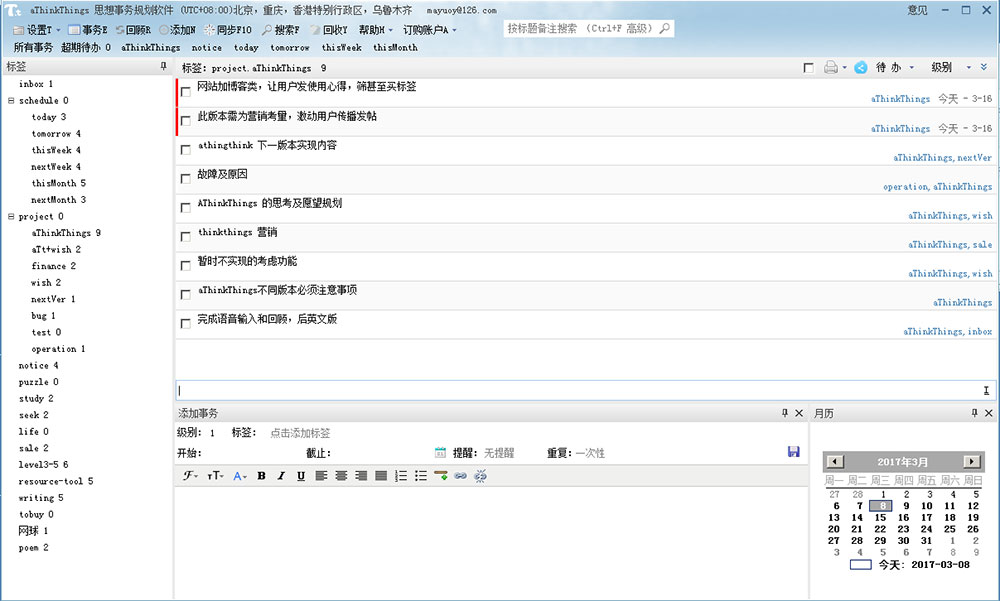The width and height of the screenshot is (1000, 601).
Task: Open the 帮助H menu
Action: tap(375, 30)
